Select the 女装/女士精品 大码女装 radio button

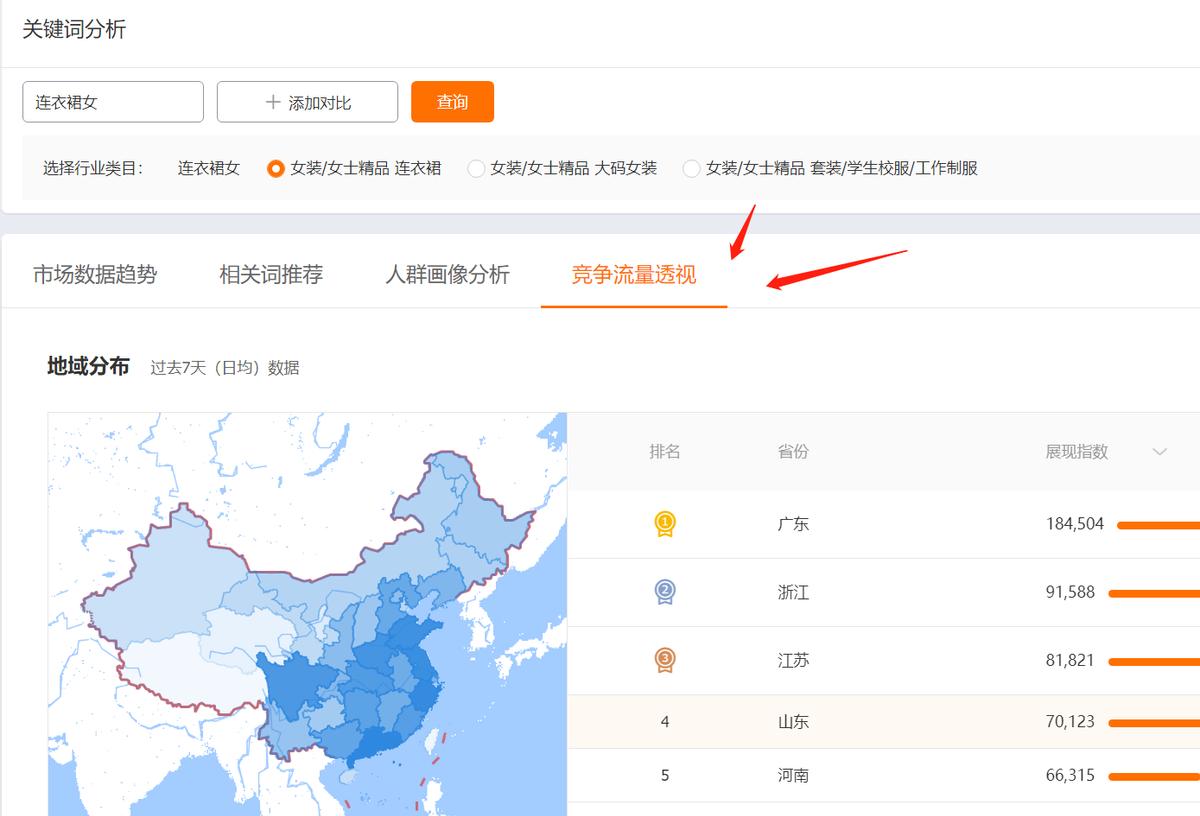(x=476, y=169)
